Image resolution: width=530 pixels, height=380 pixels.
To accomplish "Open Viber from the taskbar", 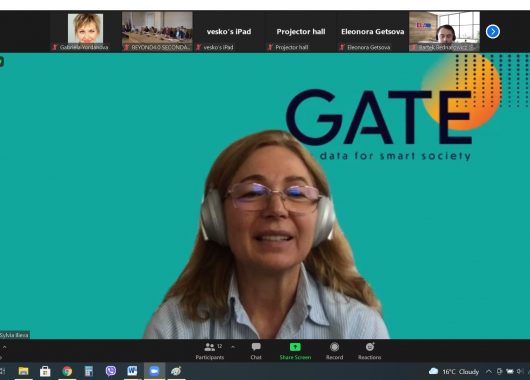I will pyautogui.click(x=111, y=371).
